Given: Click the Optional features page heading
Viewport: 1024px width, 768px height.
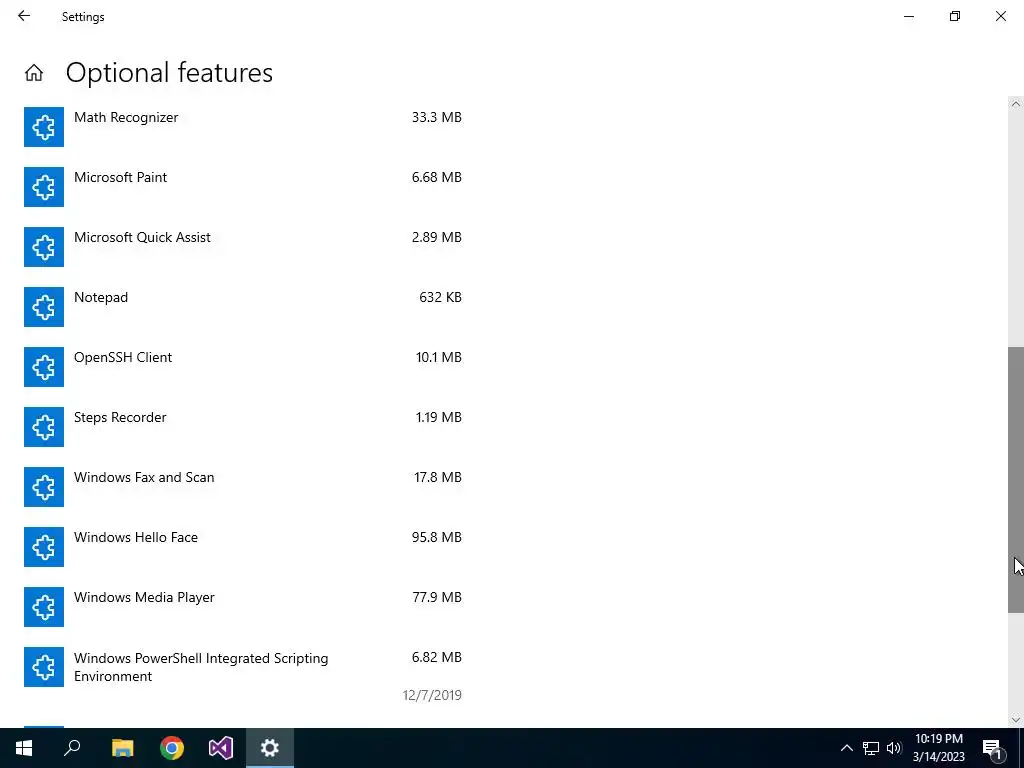Looking at the screenshot, I should 169,73.
